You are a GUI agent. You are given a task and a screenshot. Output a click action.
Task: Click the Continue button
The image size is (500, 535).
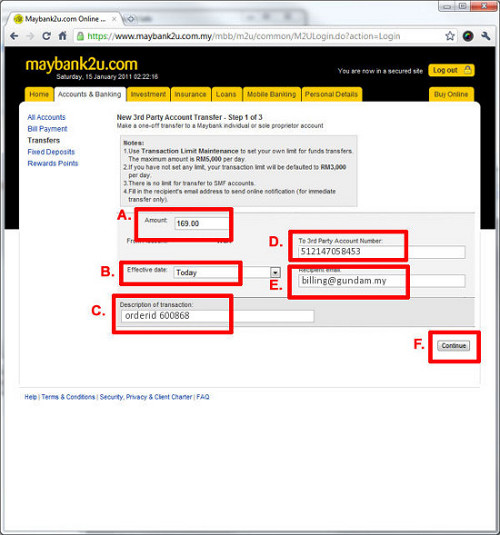tap(454, 346)
